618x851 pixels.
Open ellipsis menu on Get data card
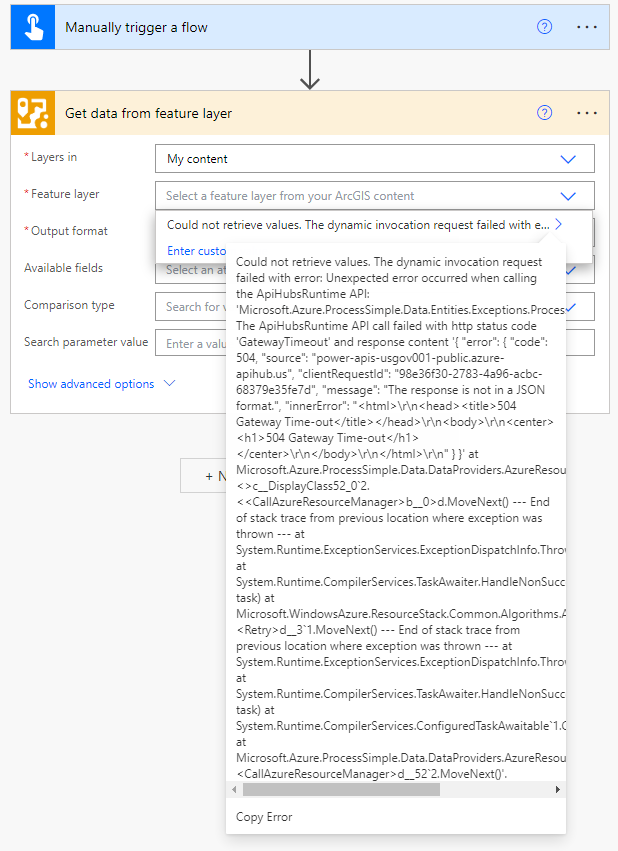[587, 113]
